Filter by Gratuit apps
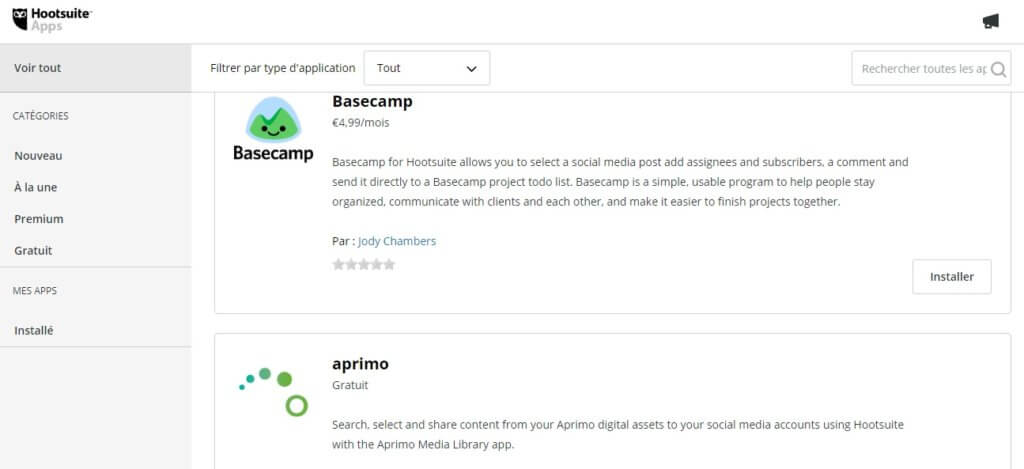 coord(33,251)
